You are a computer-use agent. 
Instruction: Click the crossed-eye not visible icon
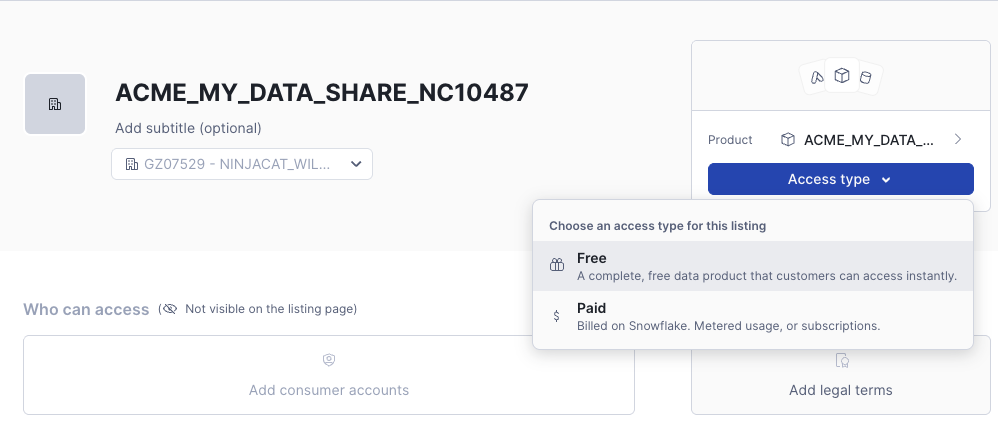click(x=169, y=309)
